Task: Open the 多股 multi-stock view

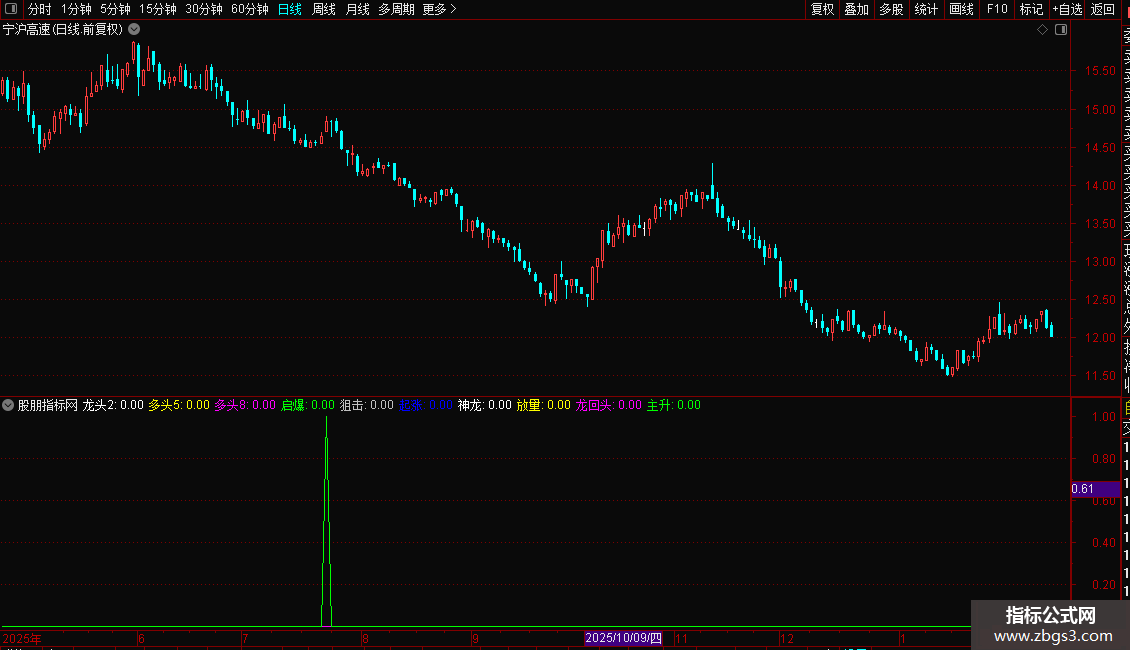Action: (x=891, y=9)
